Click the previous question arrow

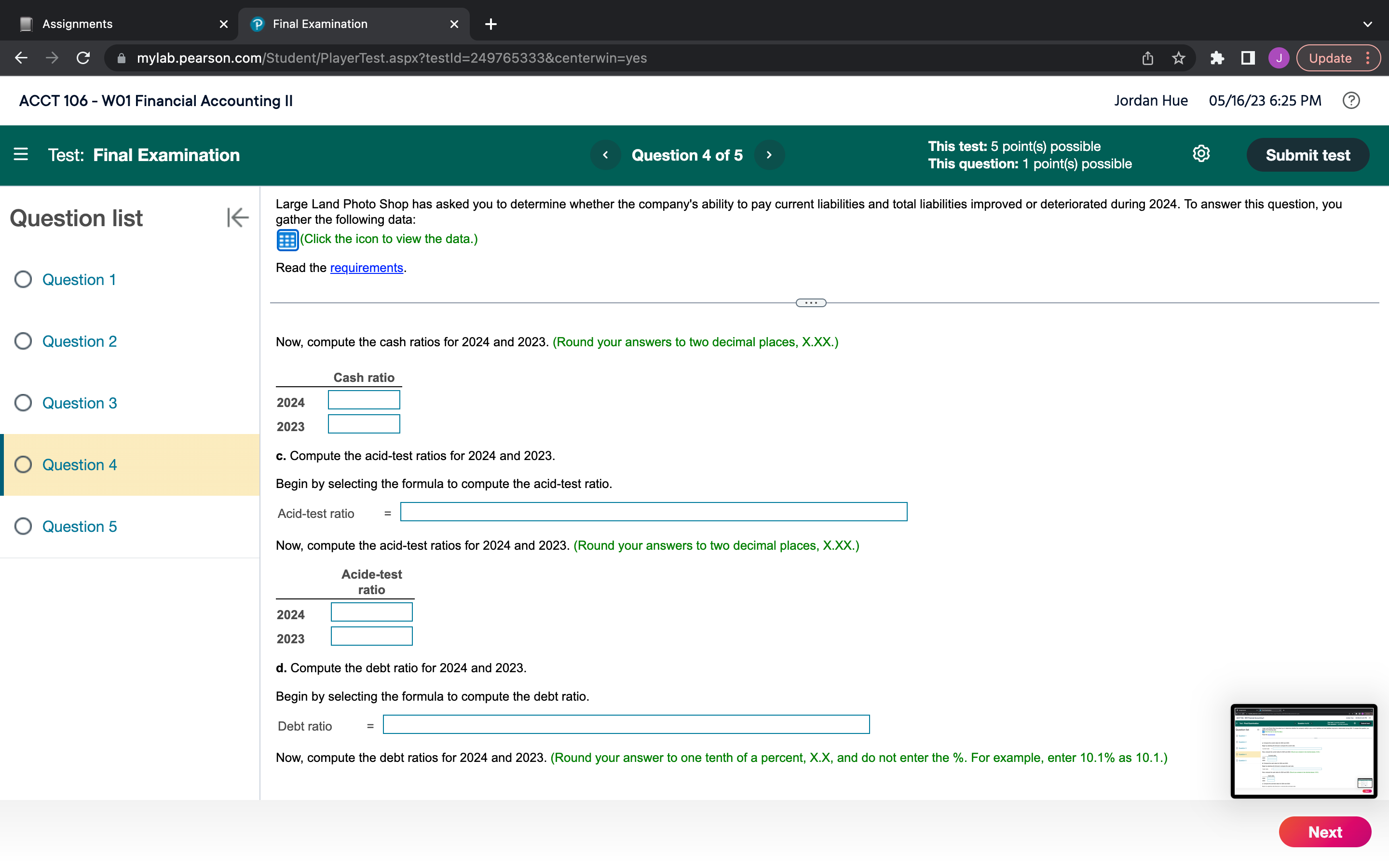pyautogui.click(x=604, y=155)
